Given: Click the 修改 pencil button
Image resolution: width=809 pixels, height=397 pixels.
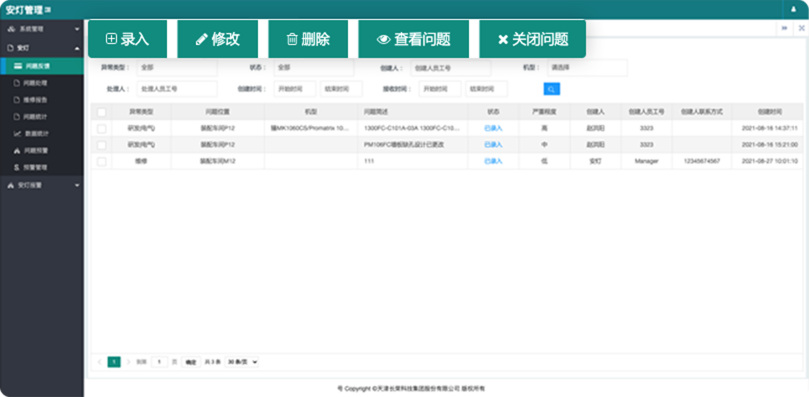Looking at the screenshot, I should (218, 39).
